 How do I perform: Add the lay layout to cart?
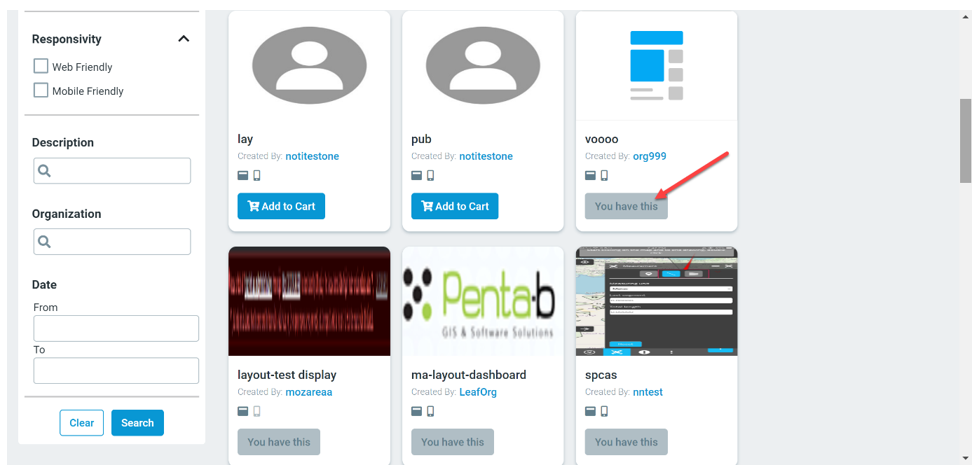pyautogui.click(x=281, y=206)
